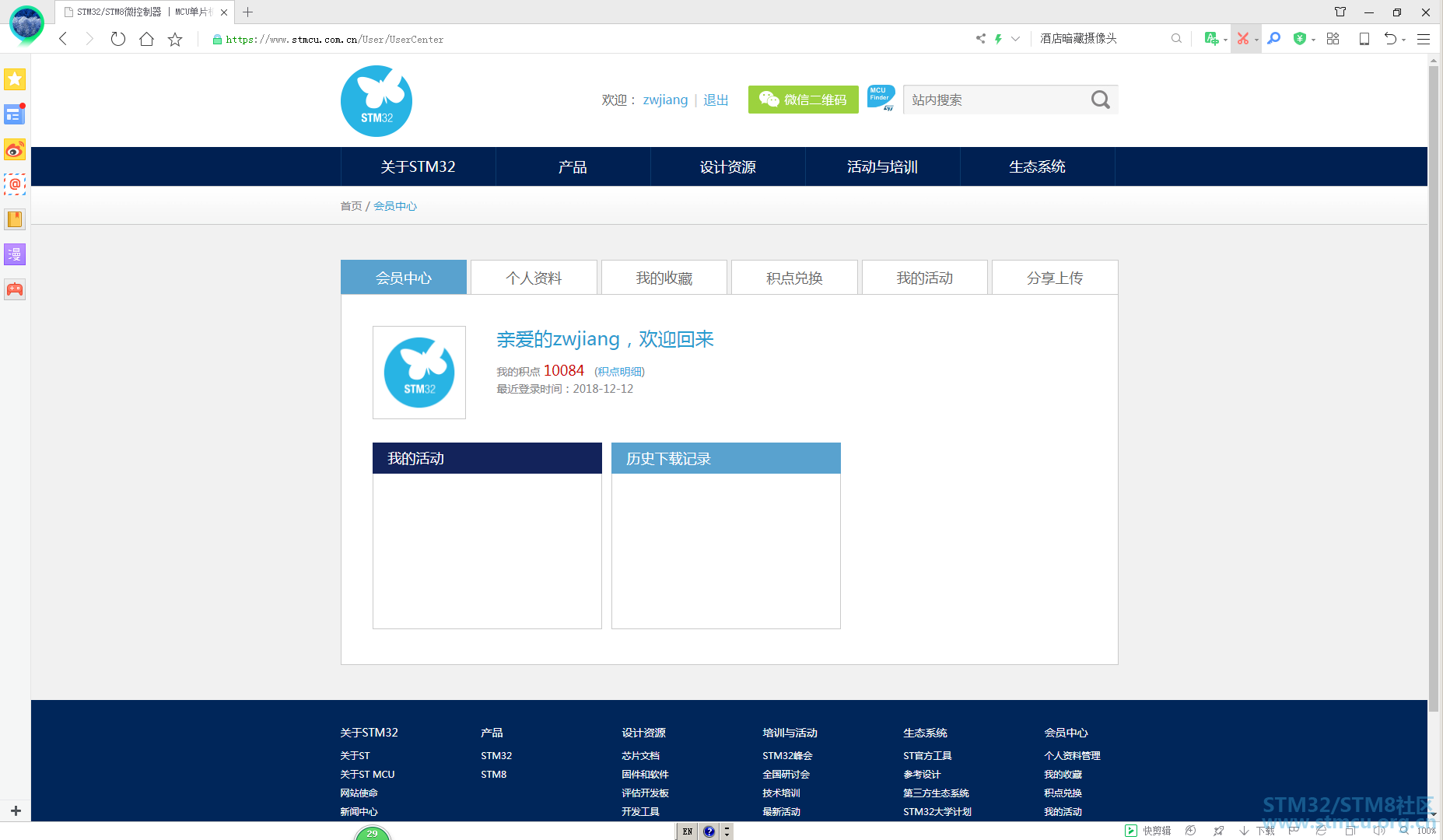Open the footer ST官方工具 link

tap(927, 755)
